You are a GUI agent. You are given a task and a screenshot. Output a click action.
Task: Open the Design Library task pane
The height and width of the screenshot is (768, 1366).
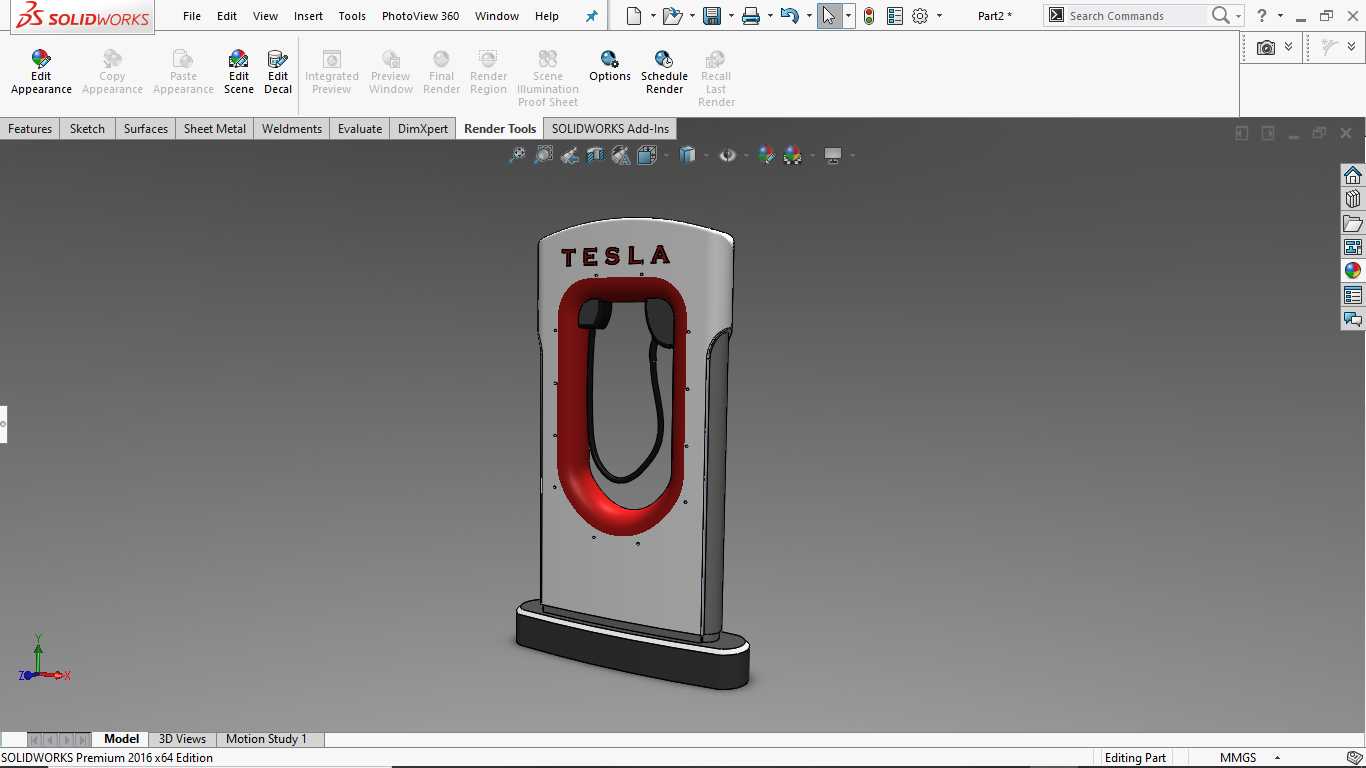tap(1353, 199)
